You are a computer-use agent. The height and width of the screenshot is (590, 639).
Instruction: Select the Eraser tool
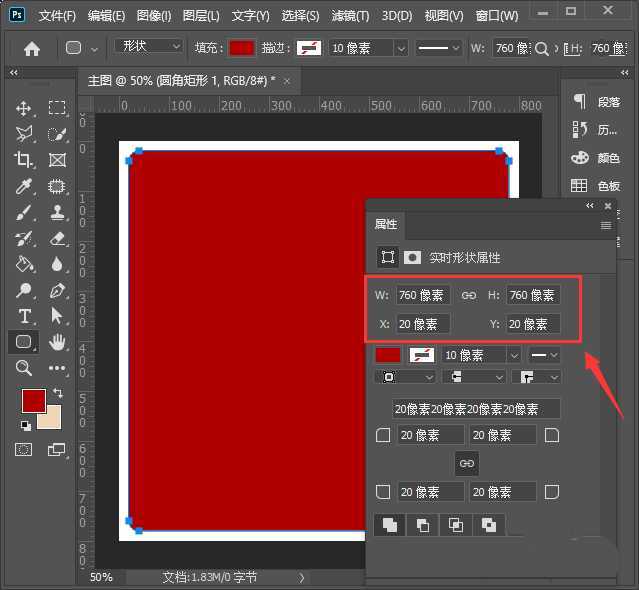[58, 238]
